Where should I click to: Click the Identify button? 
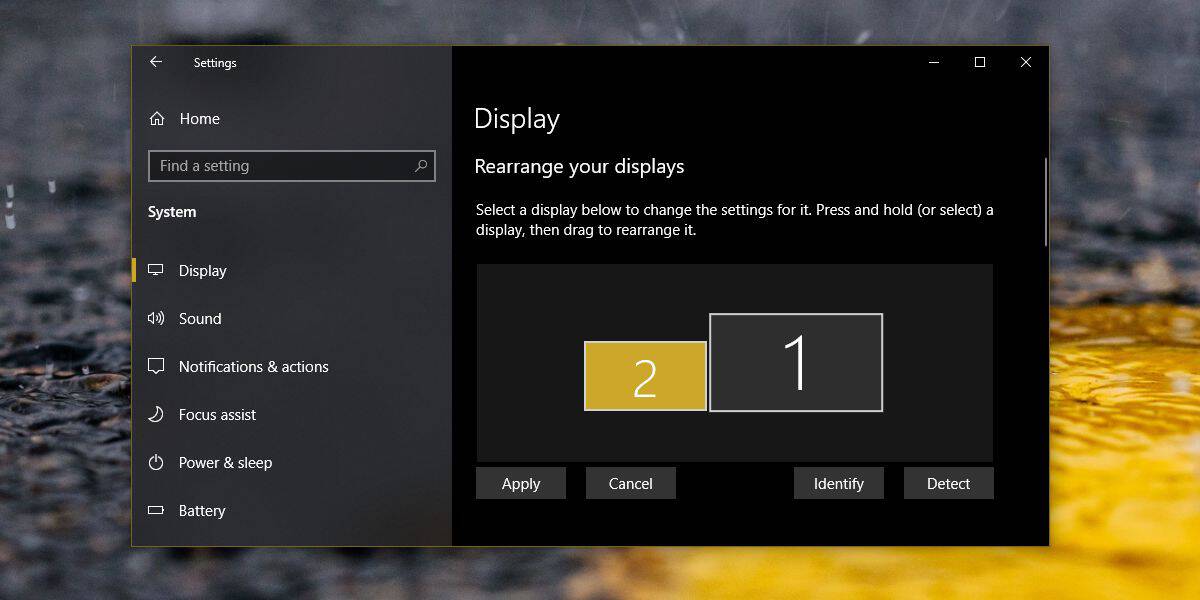(839, 483)
